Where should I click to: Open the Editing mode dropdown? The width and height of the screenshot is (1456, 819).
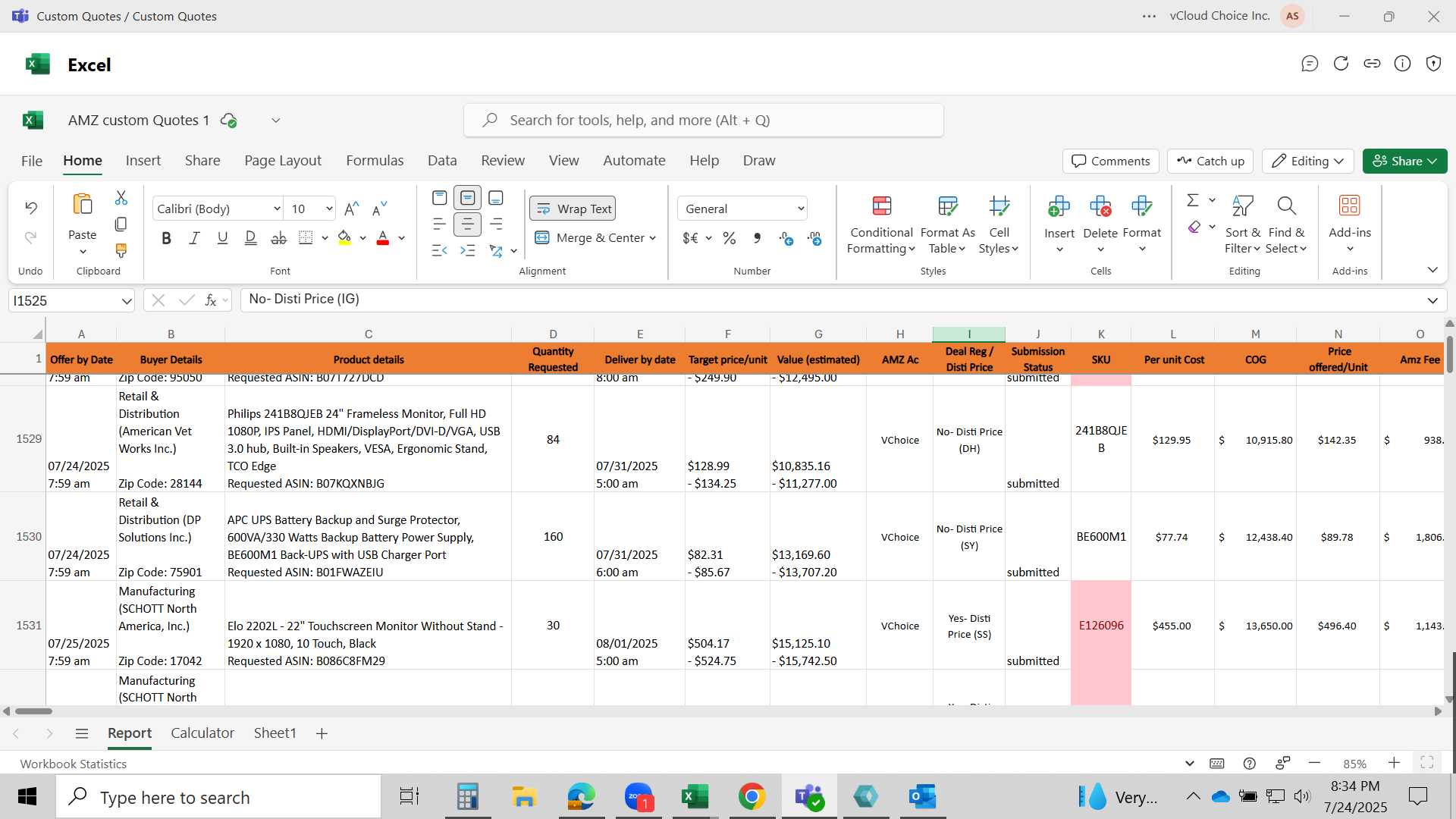tap(1308, 161)
